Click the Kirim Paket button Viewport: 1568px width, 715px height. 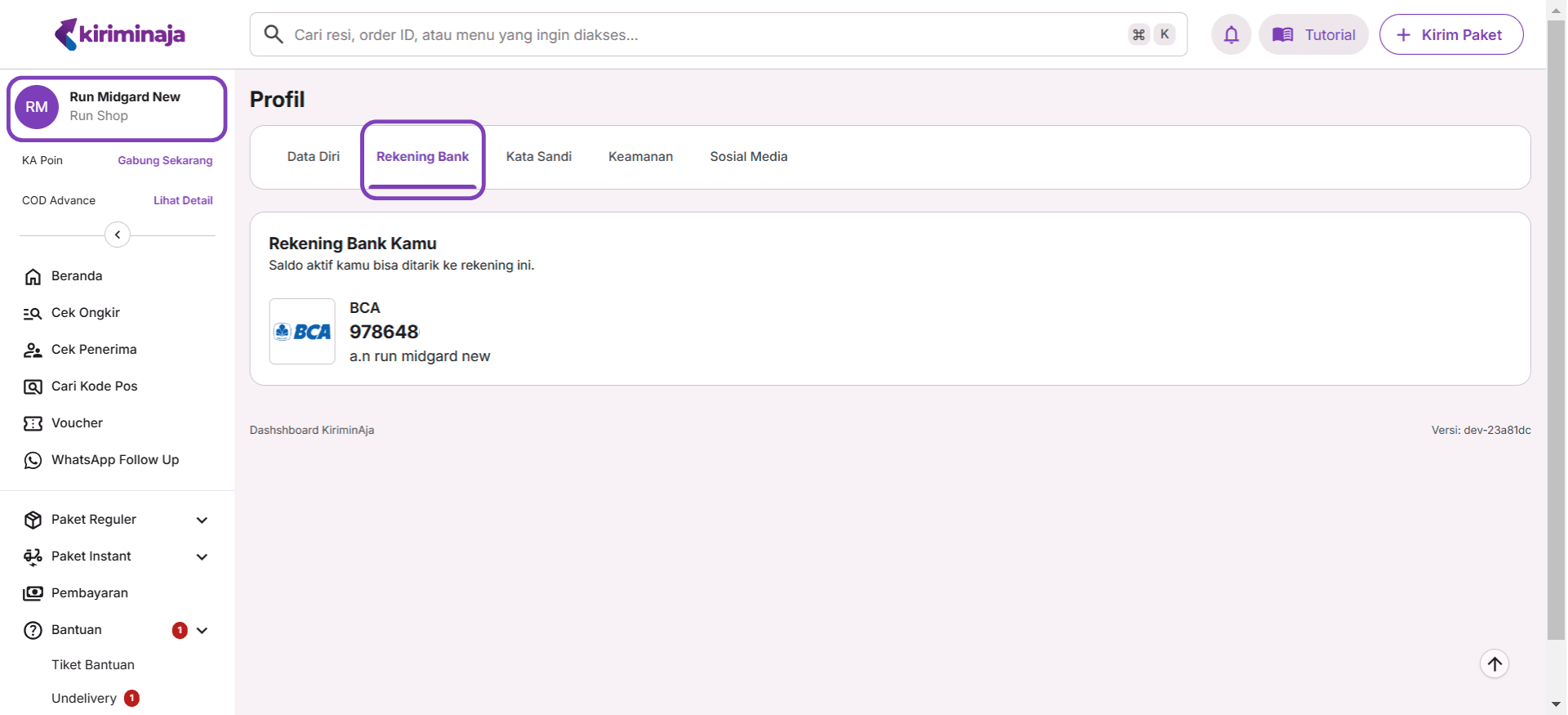pyautogui.click(x=1450, y=34)
